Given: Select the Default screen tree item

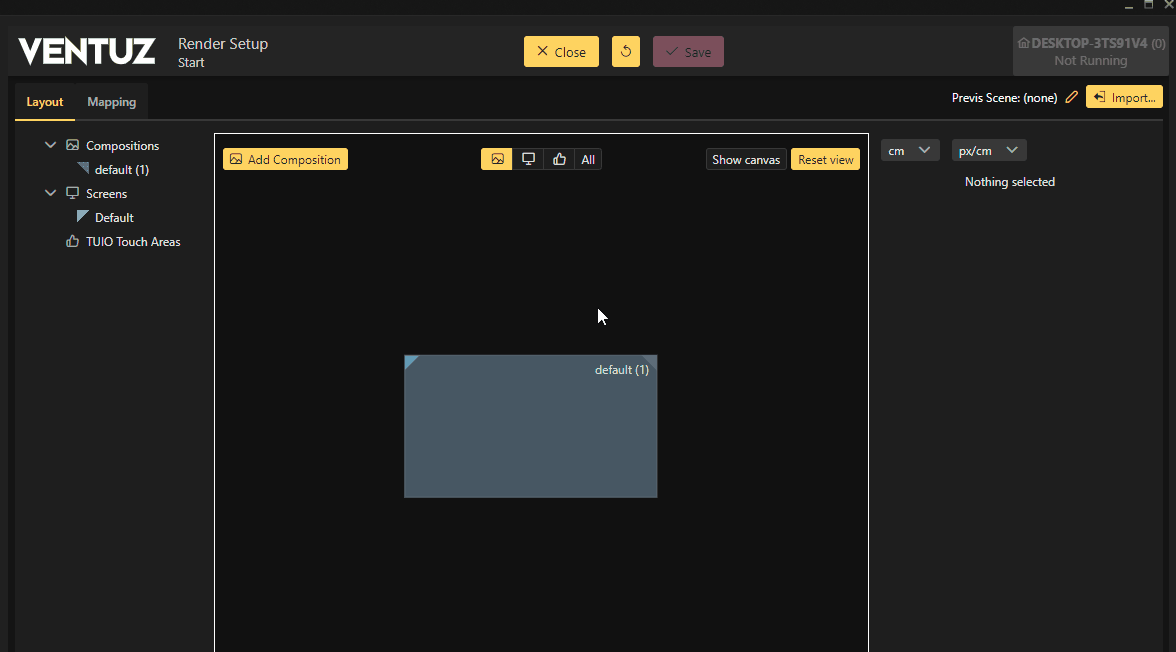Looking at the screenshot, I should click(114, 217).
